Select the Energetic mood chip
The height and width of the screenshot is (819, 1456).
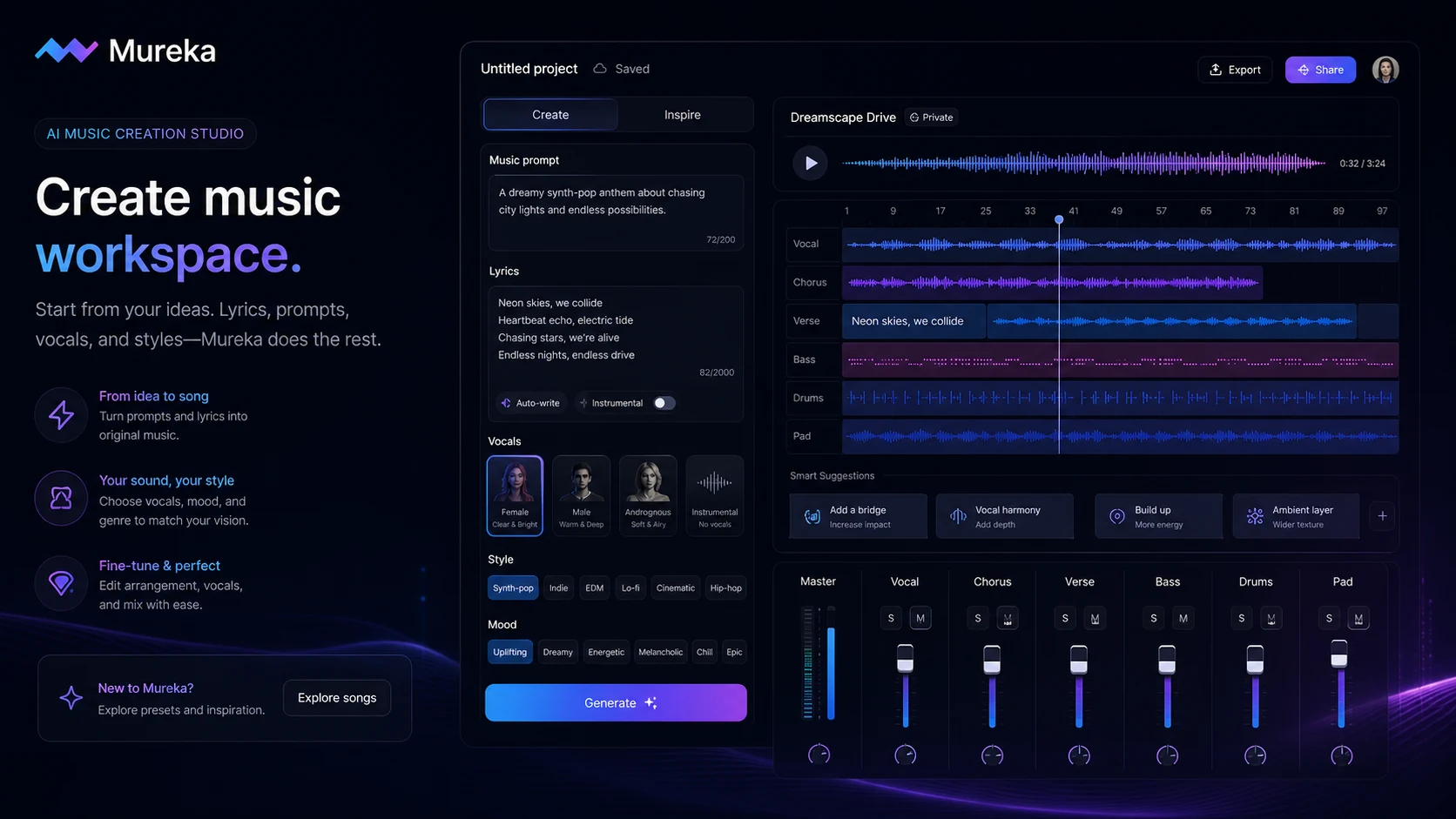pyautogui.click(x=606, y=652)
